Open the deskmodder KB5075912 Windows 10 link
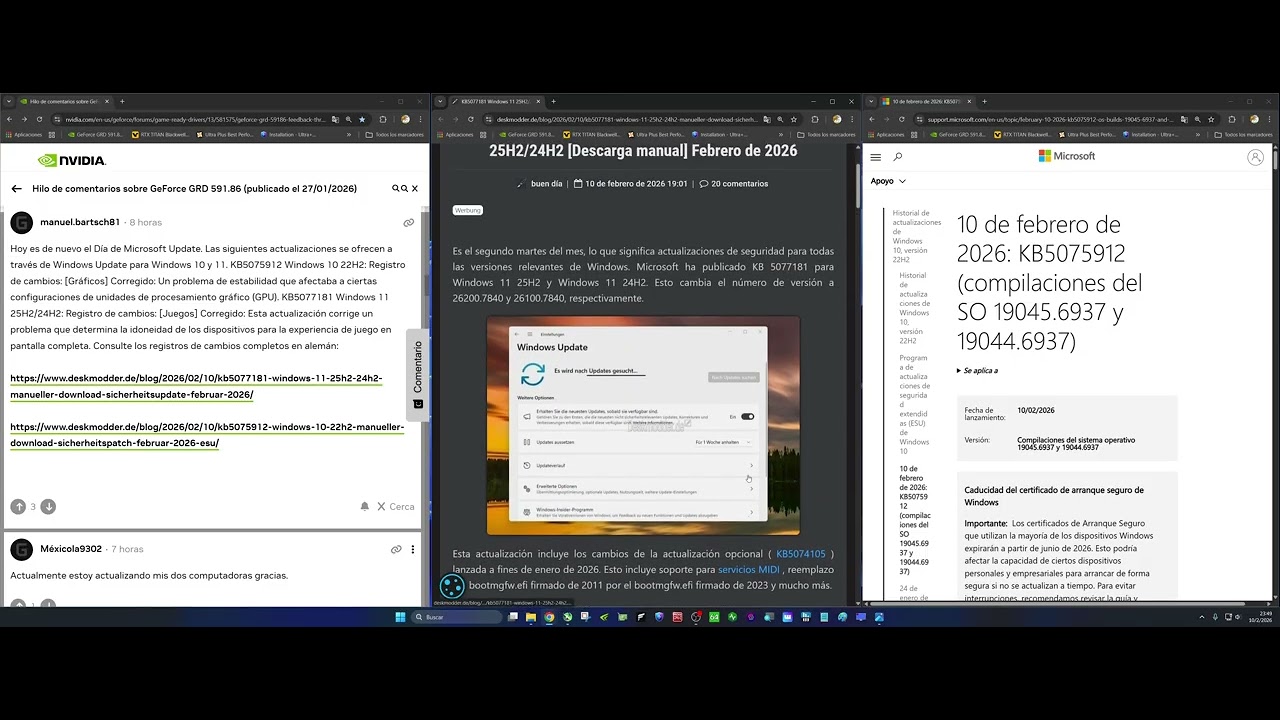This screenshot has width=1280, height=720. tap(207, 434)
